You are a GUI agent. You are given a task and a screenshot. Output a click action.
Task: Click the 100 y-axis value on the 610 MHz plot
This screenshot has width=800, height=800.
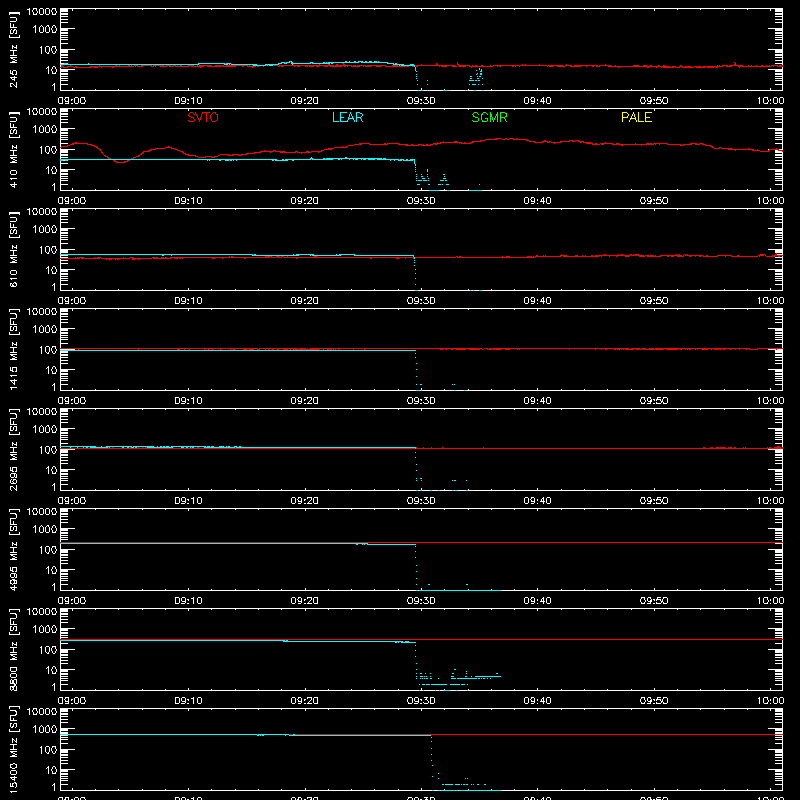[48, 249]
